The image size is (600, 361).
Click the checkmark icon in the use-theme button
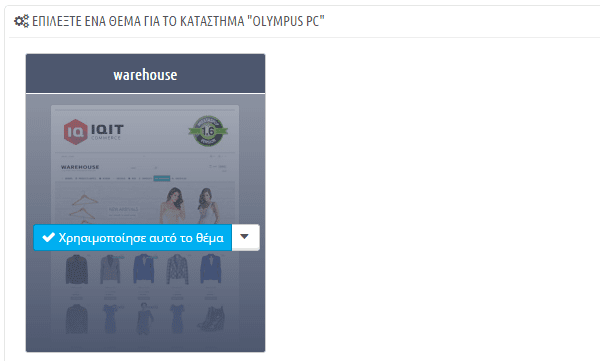[x=48, y=237]
